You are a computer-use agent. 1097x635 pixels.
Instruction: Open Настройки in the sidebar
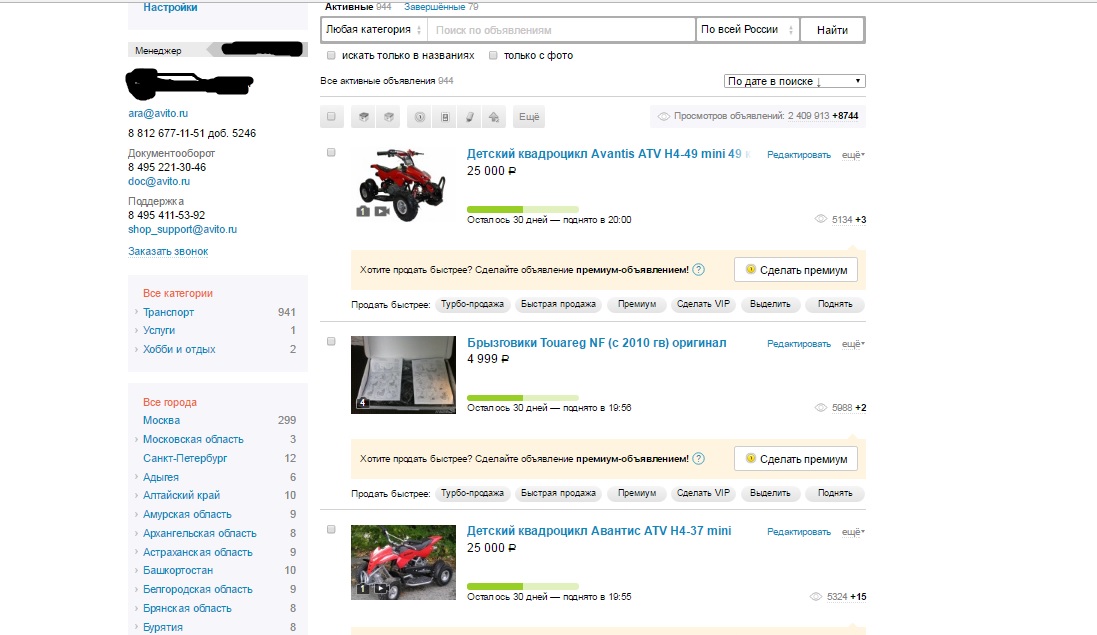tap(170, 7)
